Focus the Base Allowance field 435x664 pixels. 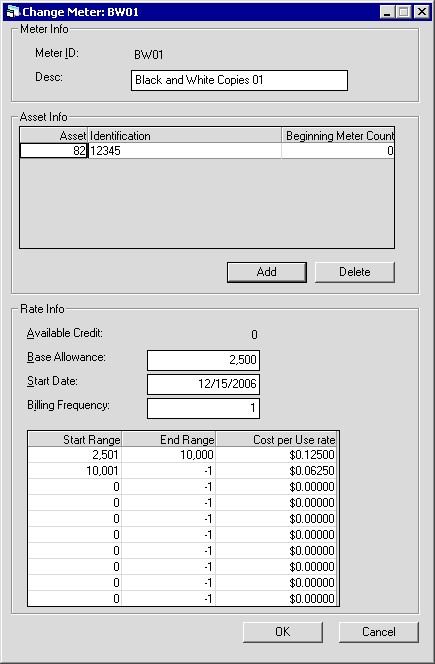coord(203,360)
